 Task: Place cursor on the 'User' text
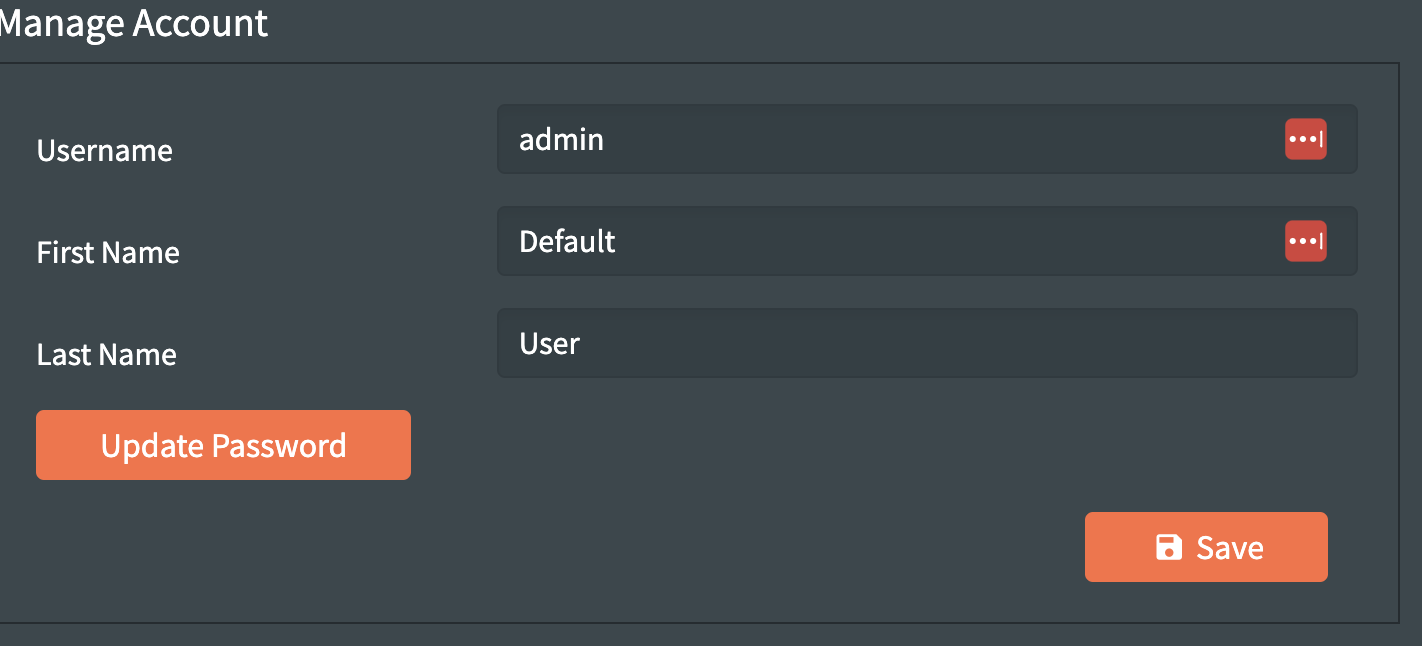point(549,344)
